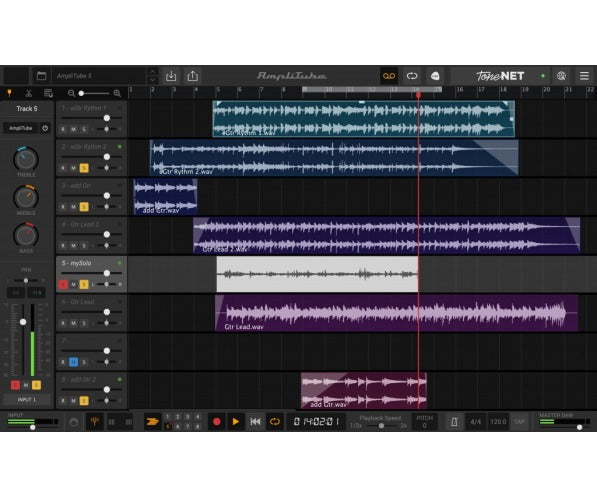Viewport: 597px width, 497px height.
Task: Step to next preset with down arrow
Action: pos(152,80)
